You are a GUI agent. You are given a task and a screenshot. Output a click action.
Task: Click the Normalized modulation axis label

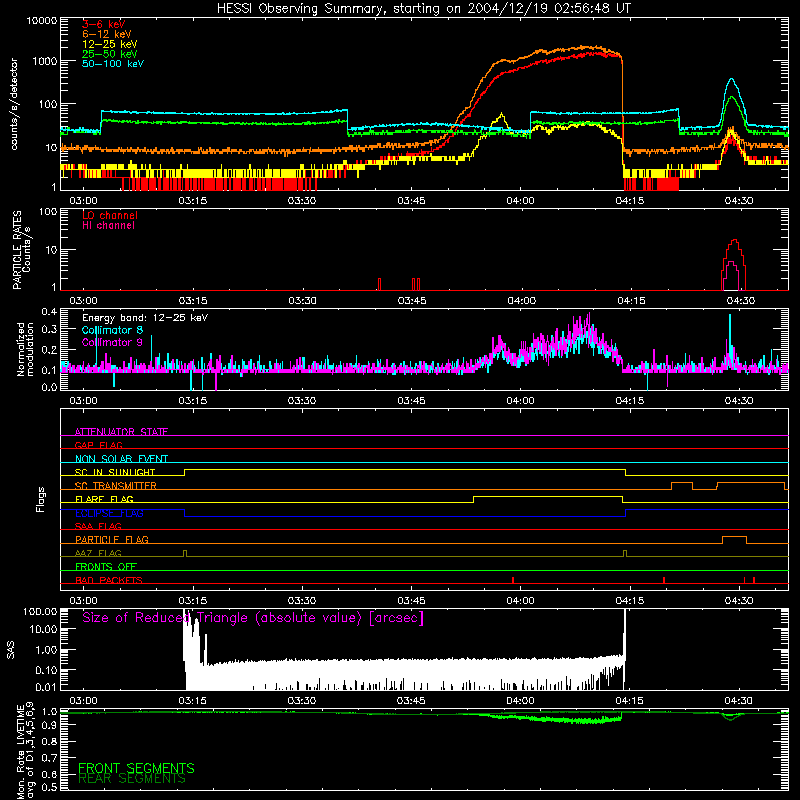(x=25, y=349)
